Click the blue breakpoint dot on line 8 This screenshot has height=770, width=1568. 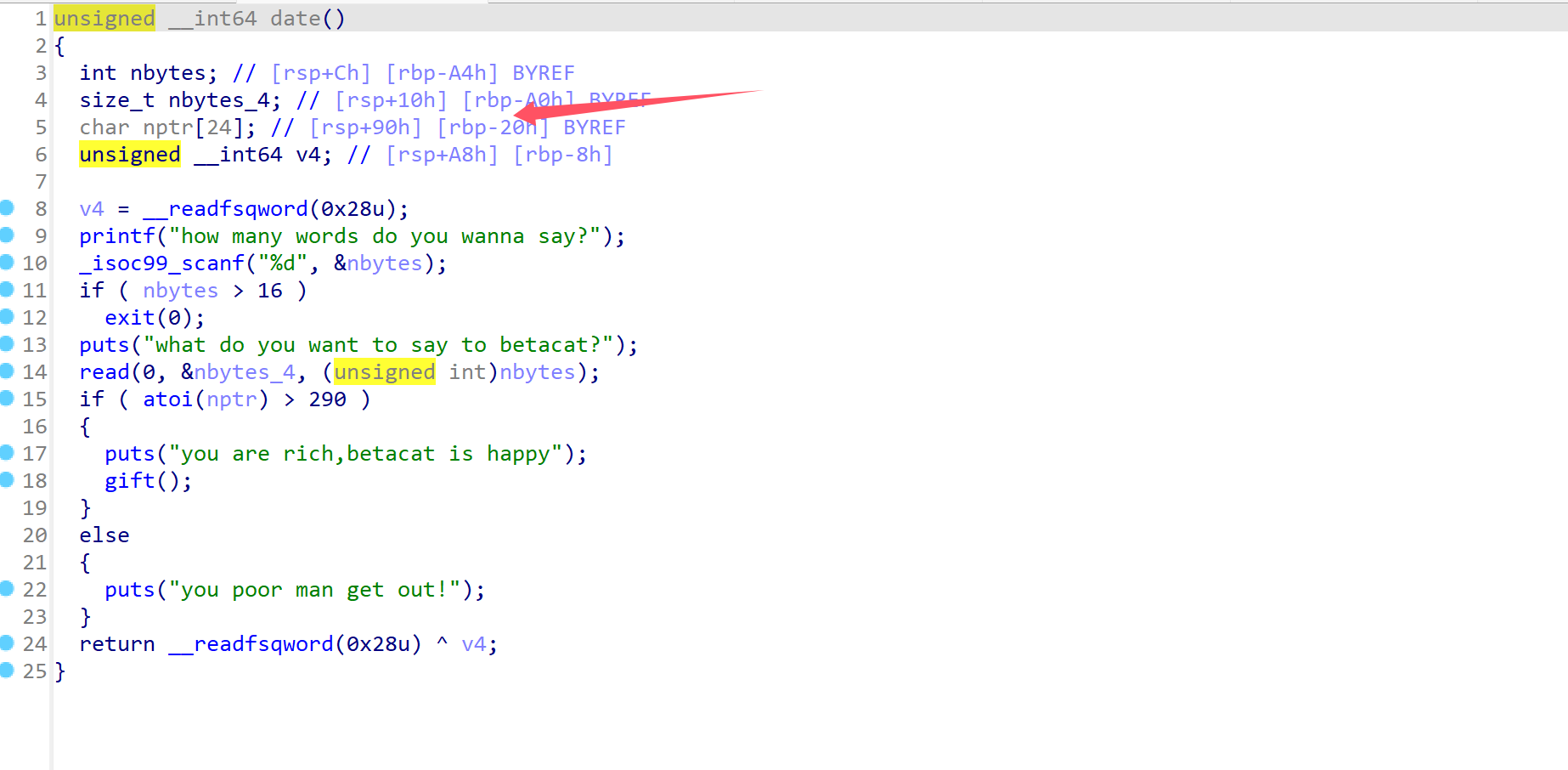click(x=7, y=207)
